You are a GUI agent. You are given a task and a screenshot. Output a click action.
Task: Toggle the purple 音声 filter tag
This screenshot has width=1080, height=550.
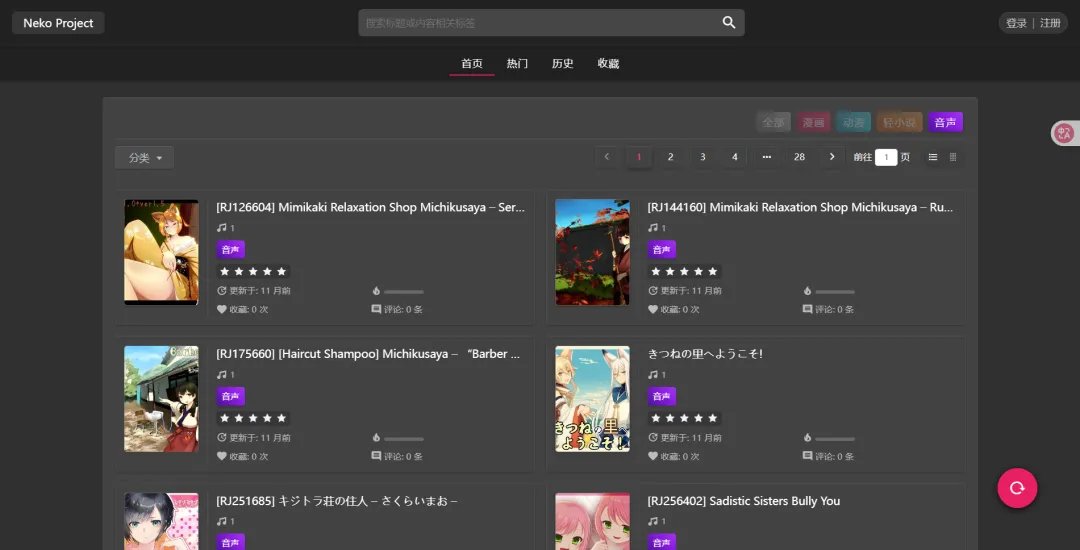[946, 123]
